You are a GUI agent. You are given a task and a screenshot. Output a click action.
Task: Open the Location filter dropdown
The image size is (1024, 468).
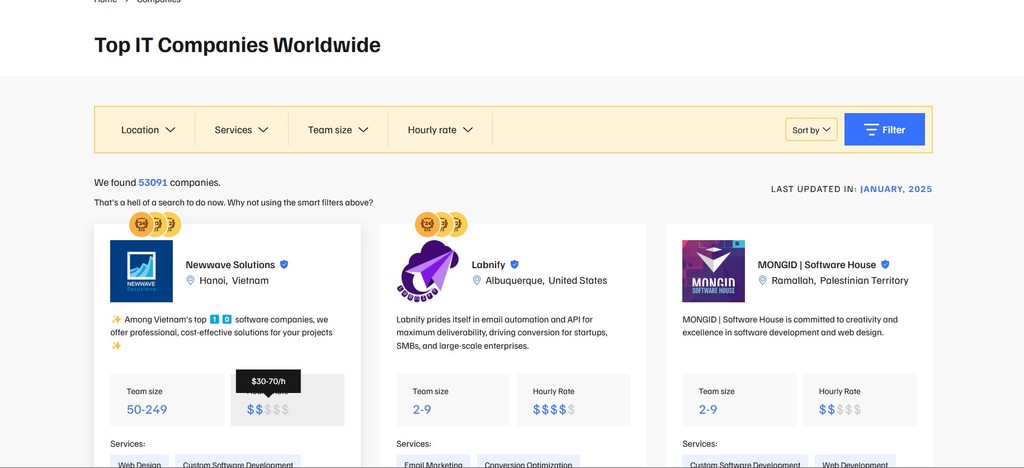coord(148,130)
